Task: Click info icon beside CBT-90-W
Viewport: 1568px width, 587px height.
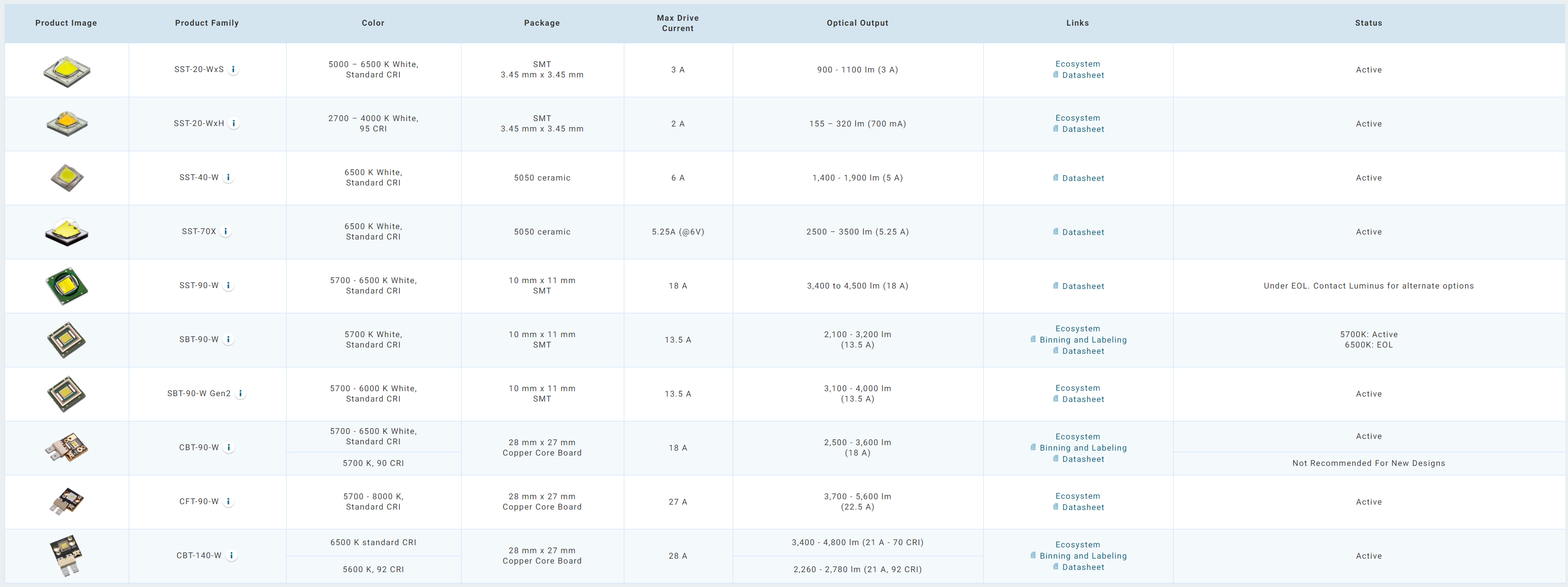Action: click(229, 447)
